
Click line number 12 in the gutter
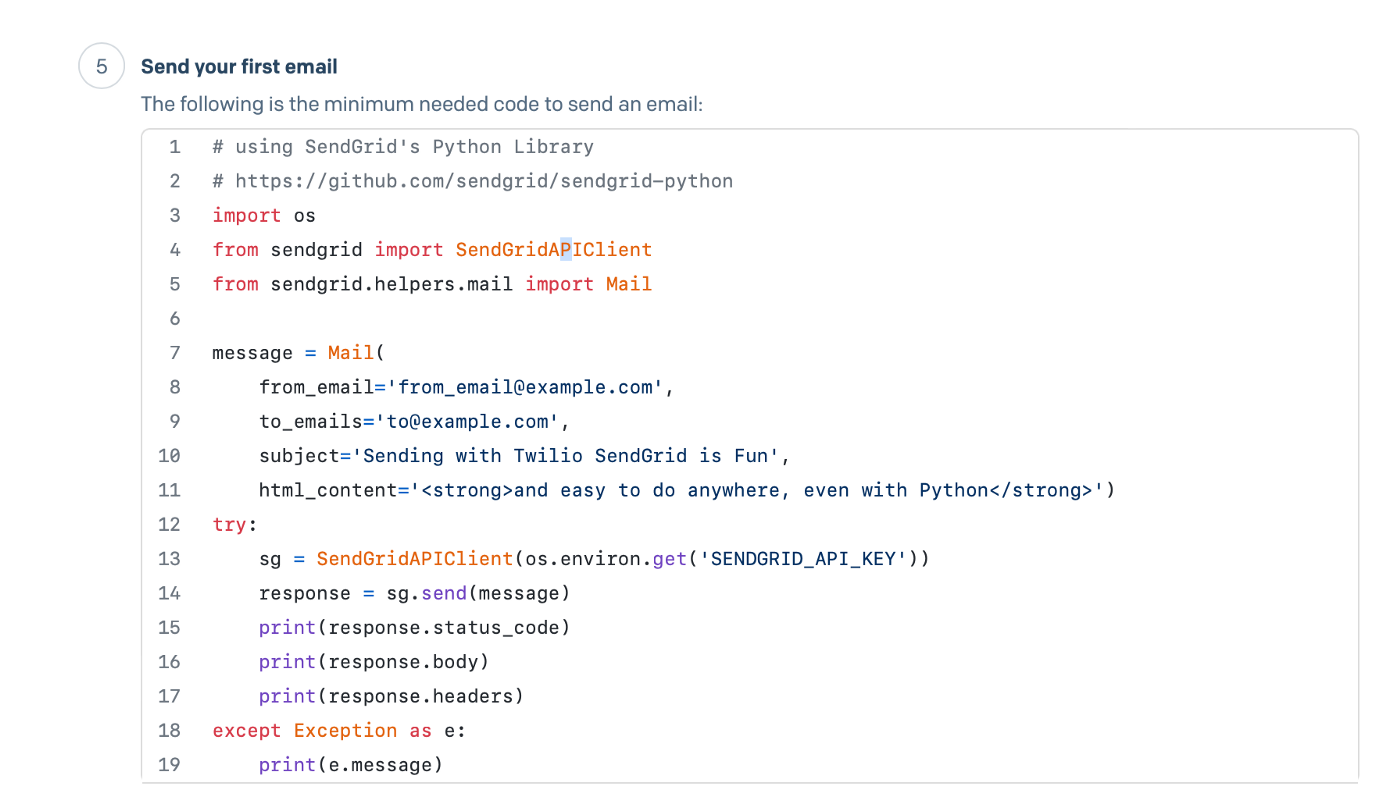click(169, 525)
